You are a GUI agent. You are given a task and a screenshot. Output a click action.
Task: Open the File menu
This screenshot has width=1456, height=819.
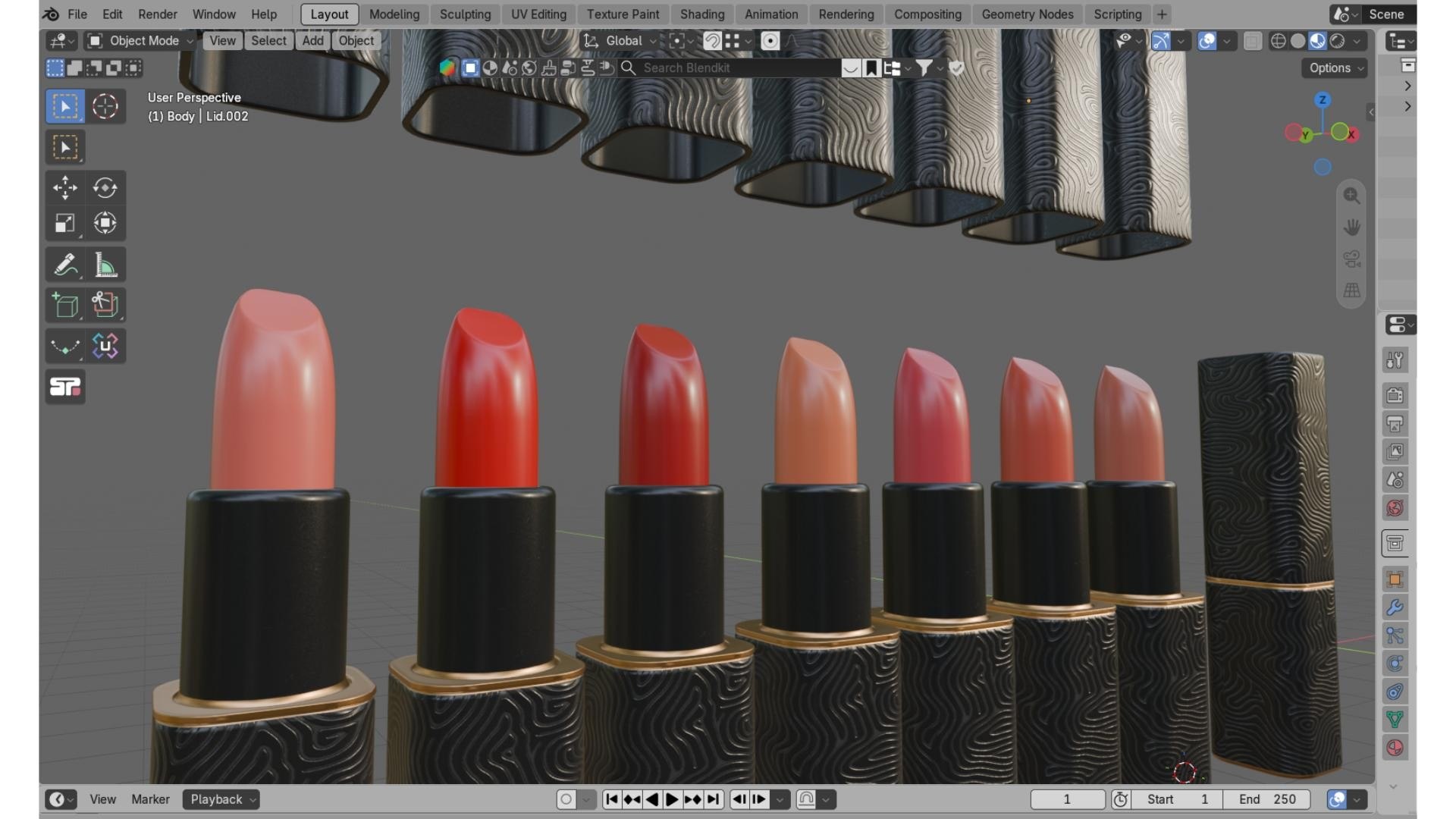pos(77,14)
